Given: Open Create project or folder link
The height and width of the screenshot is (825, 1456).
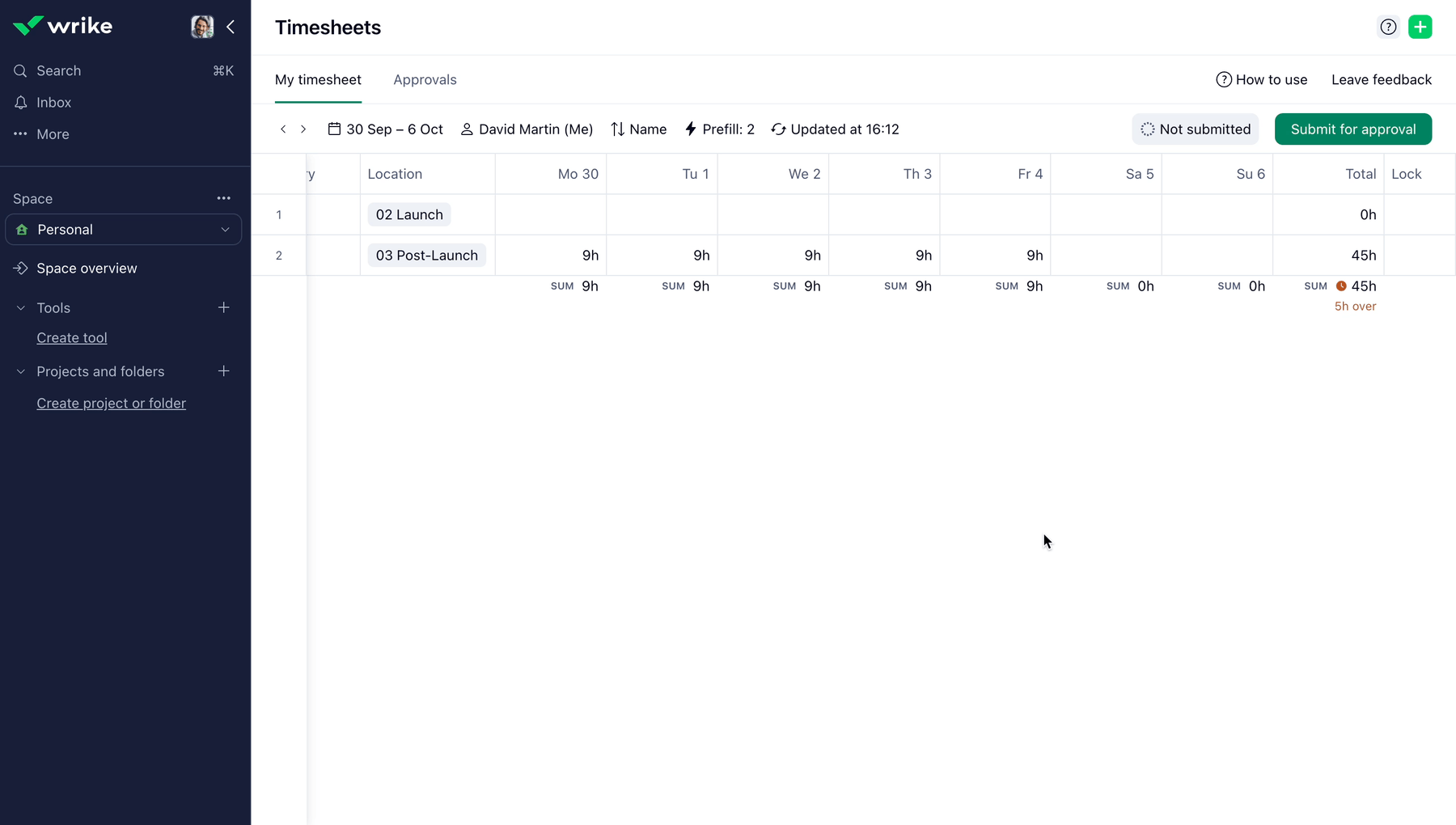Looking at the screenshot, I should [111, 404].
